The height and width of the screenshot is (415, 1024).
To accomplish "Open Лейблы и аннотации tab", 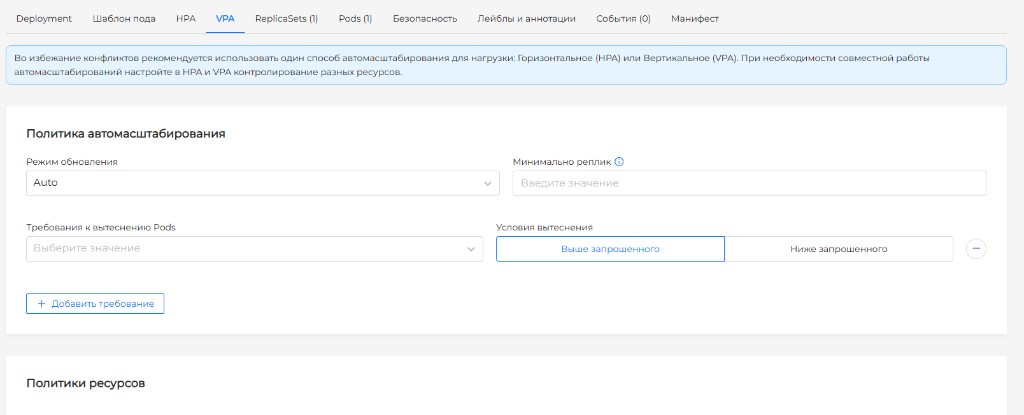I will [x=526, y=18].
